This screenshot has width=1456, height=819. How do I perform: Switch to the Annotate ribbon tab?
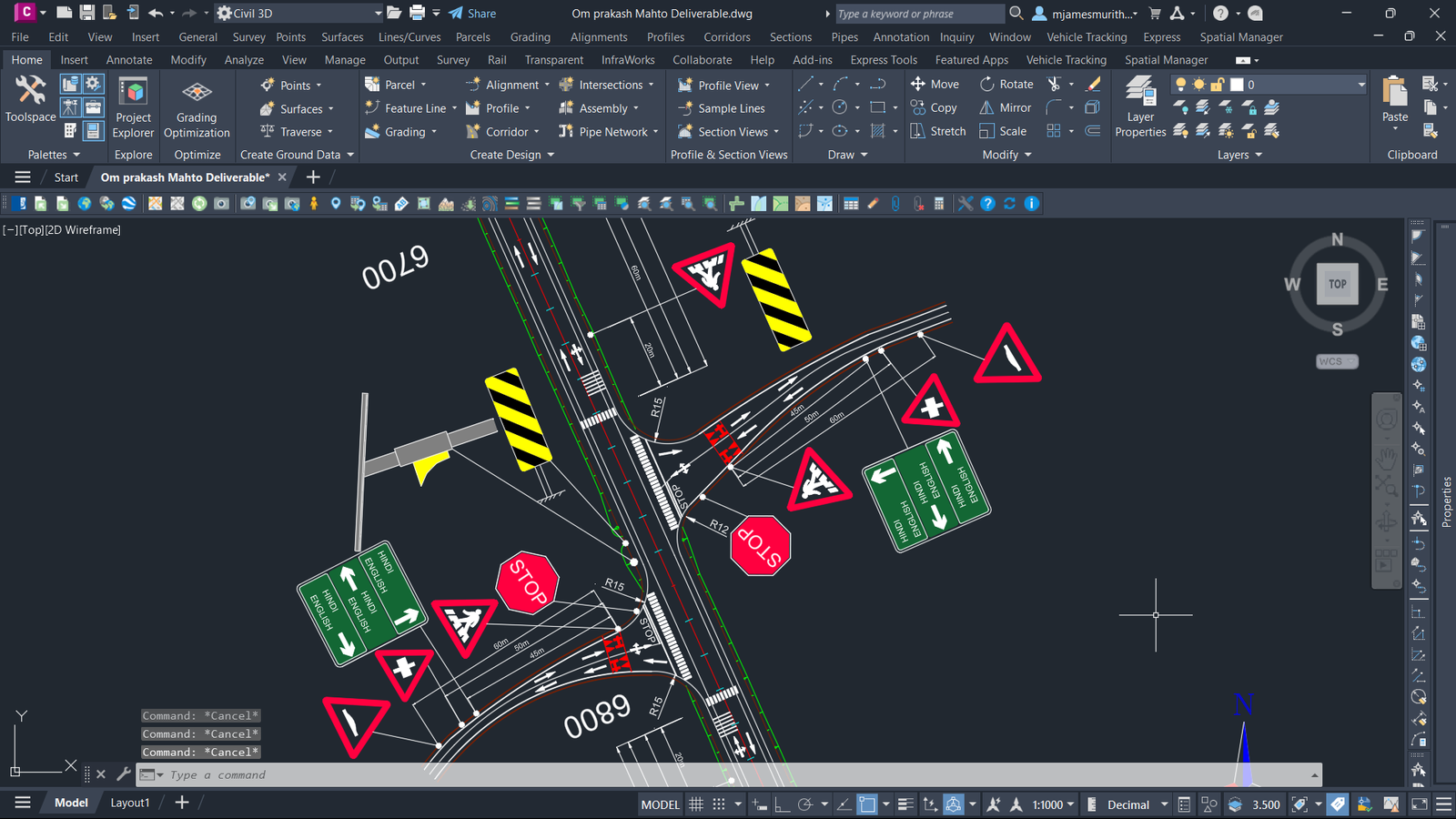click(129, 60)
